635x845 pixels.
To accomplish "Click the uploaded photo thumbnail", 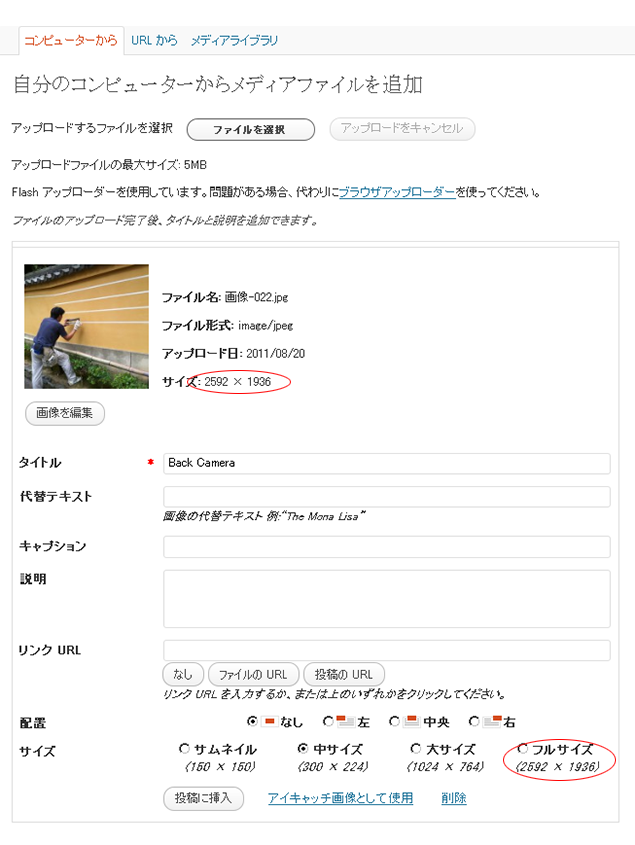I will pos(86,326).
